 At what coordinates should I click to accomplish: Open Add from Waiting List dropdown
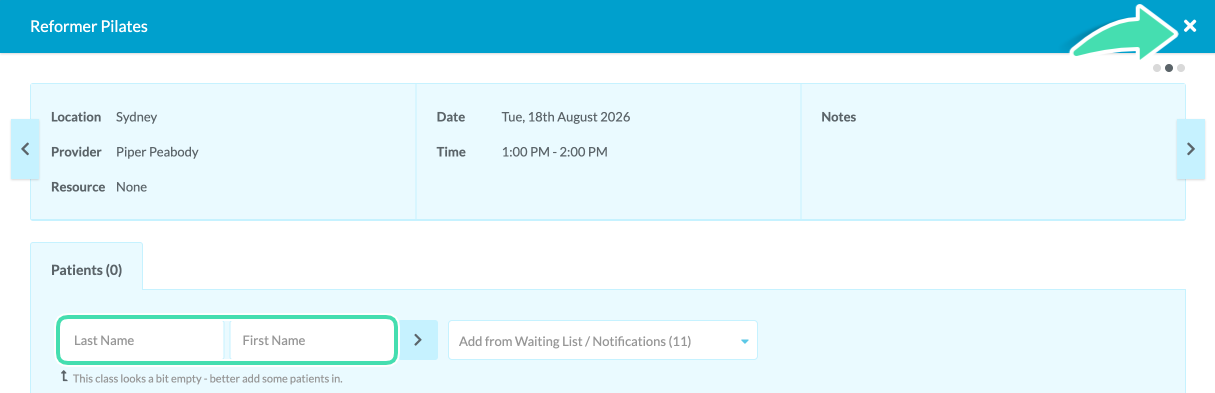point(603,341)
